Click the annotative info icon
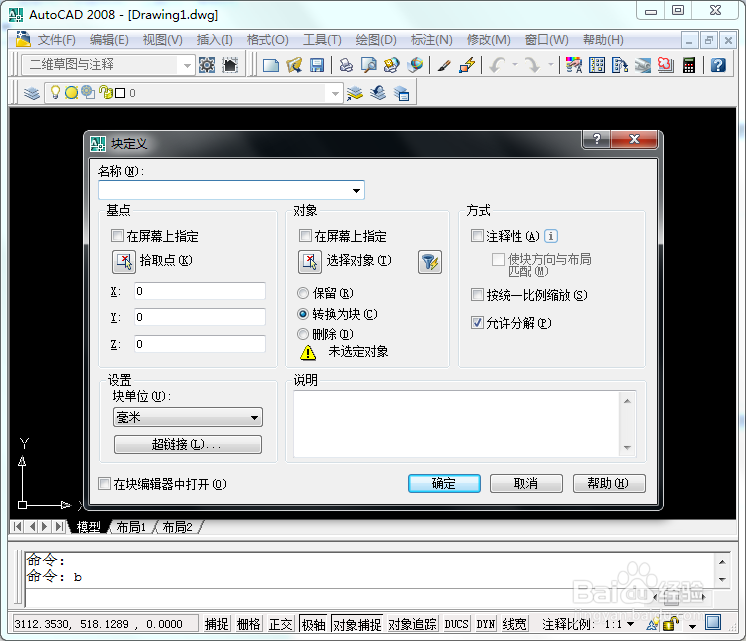Screen dimensions: 746x641 click(x=551, y=236)
